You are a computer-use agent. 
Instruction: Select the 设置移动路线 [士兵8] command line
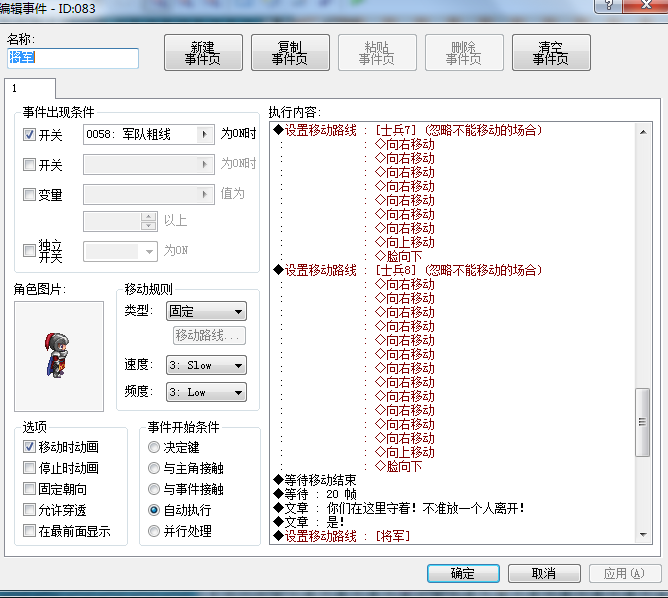point(408,270)
